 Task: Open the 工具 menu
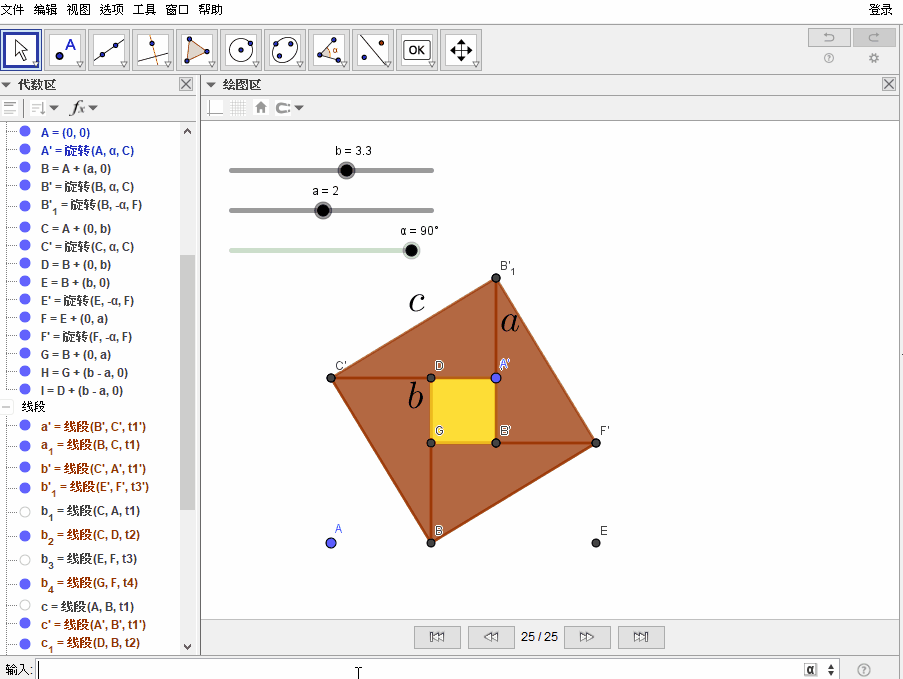(x=144, y=9)
